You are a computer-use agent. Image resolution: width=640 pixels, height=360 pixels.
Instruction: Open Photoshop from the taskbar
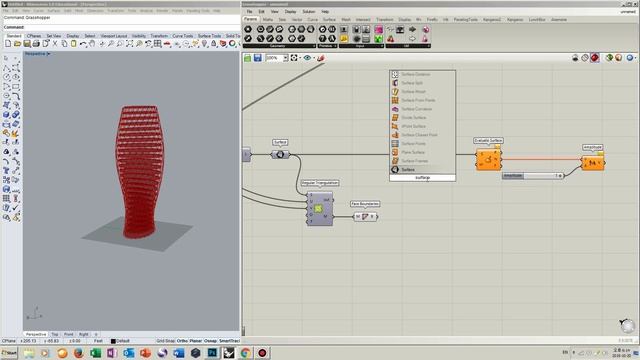point(212,353)
